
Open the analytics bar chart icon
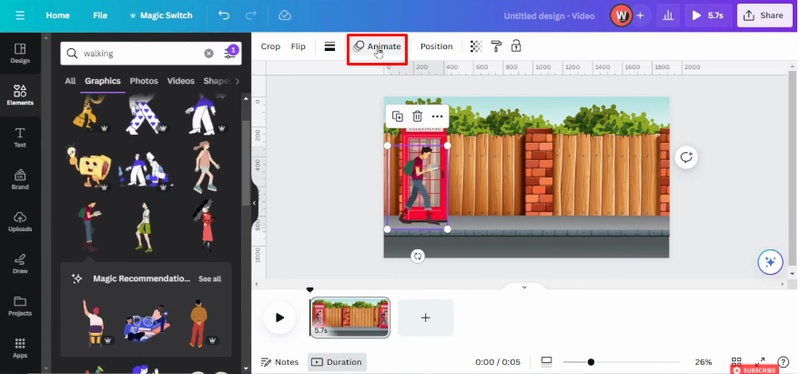click(x=667, y=15)
